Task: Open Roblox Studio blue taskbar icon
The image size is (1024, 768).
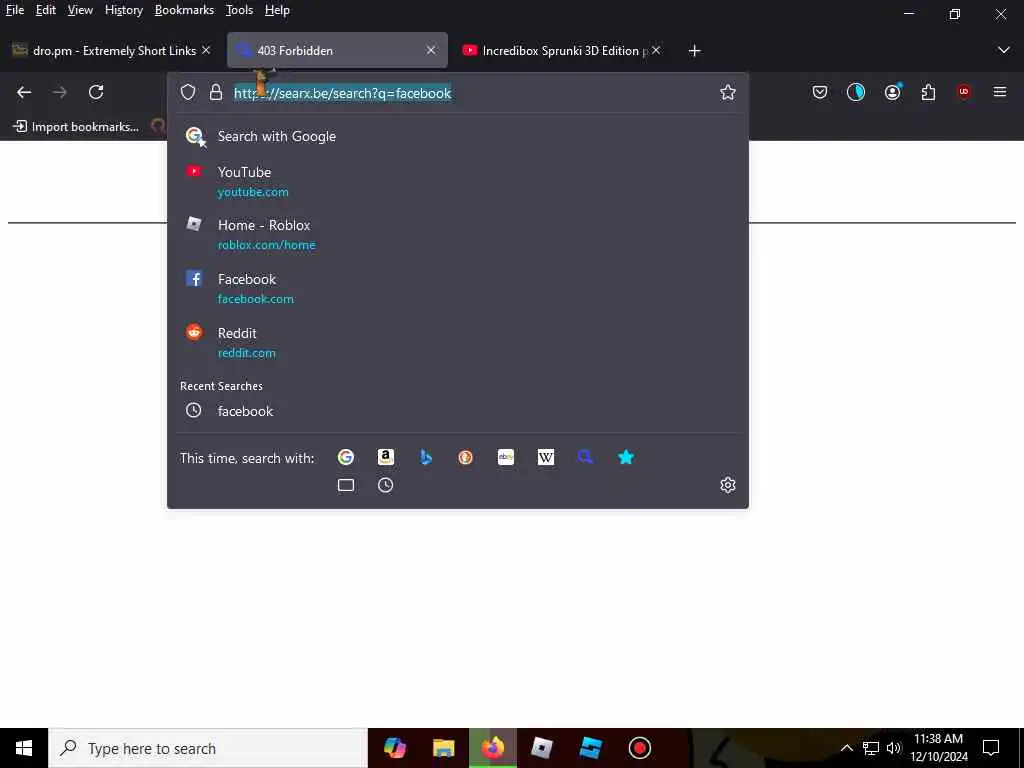Action: (590, 748)
